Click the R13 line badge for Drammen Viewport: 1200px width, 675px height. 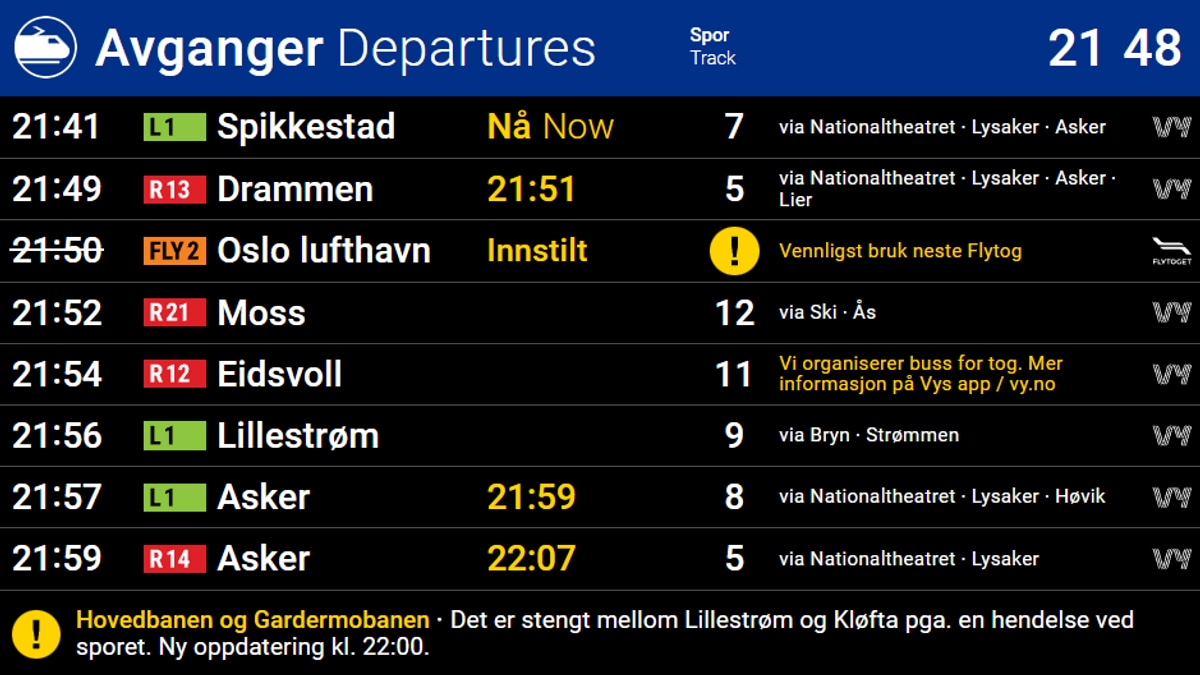coord(174,189)
